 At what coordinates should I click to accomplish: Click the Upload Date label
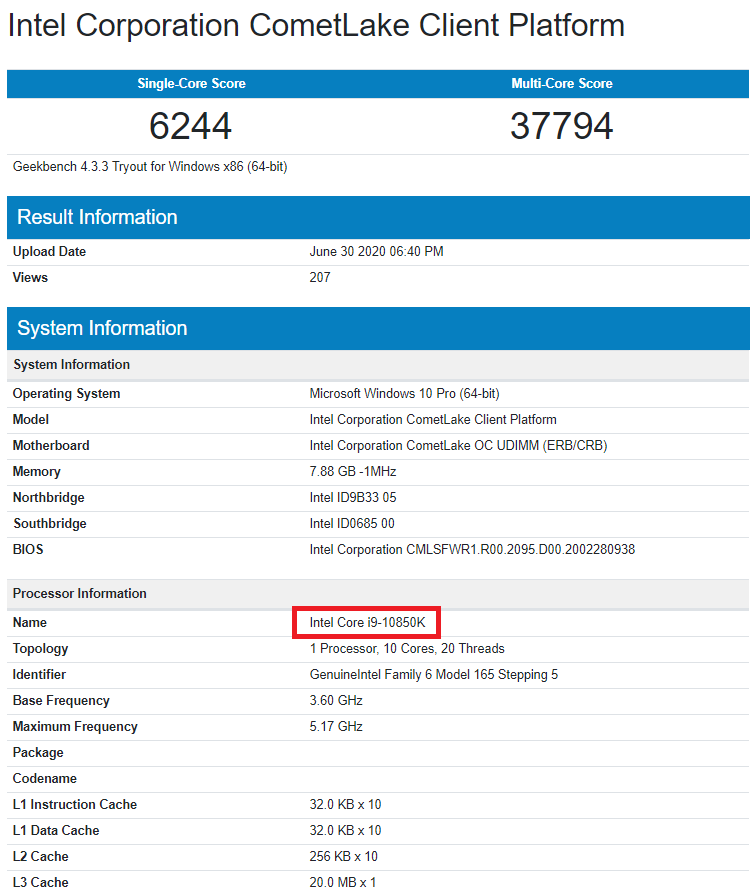click(x=49, y=251)
